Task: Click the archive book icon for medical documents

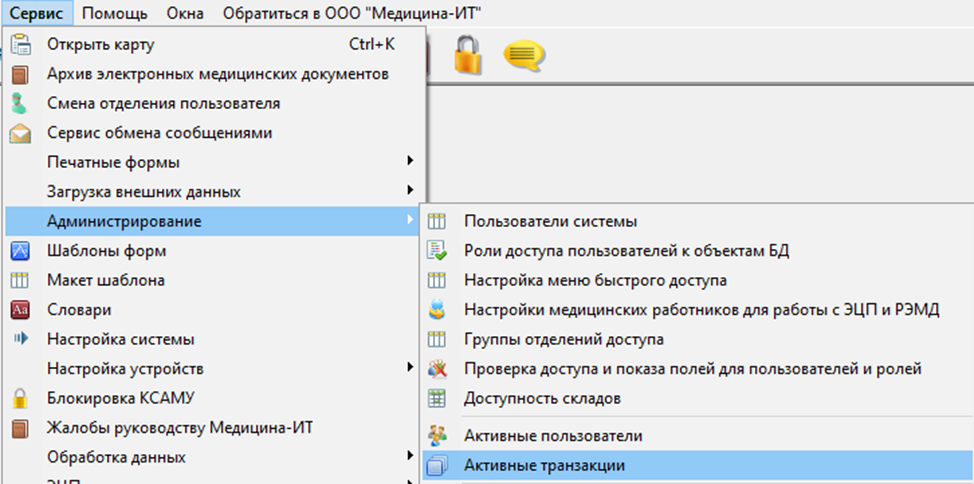Action: point(21,75)
